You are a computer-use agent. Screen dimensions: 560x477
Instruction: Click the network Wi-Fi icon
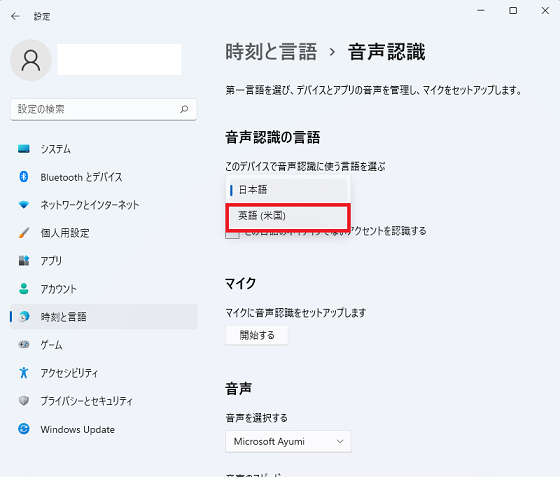(x=24, y=205)
